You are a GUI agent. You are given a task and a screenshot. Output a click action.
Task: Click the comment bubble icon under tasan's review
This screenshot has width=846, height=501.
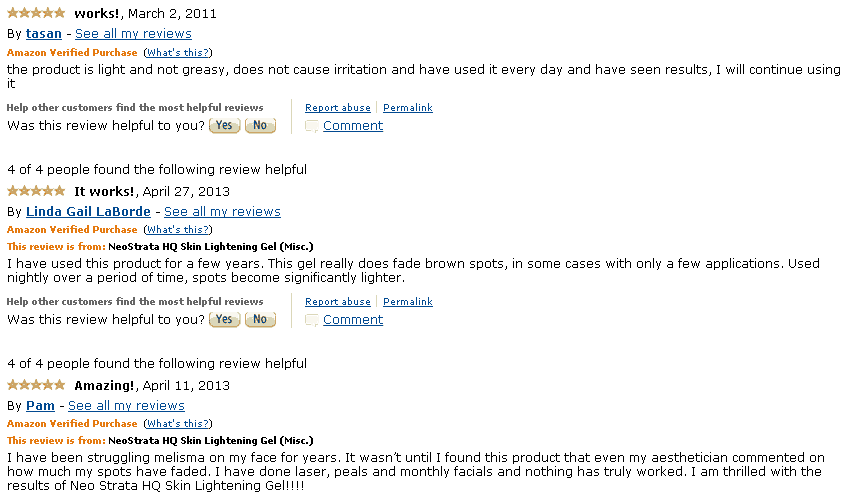pos(311,126)
